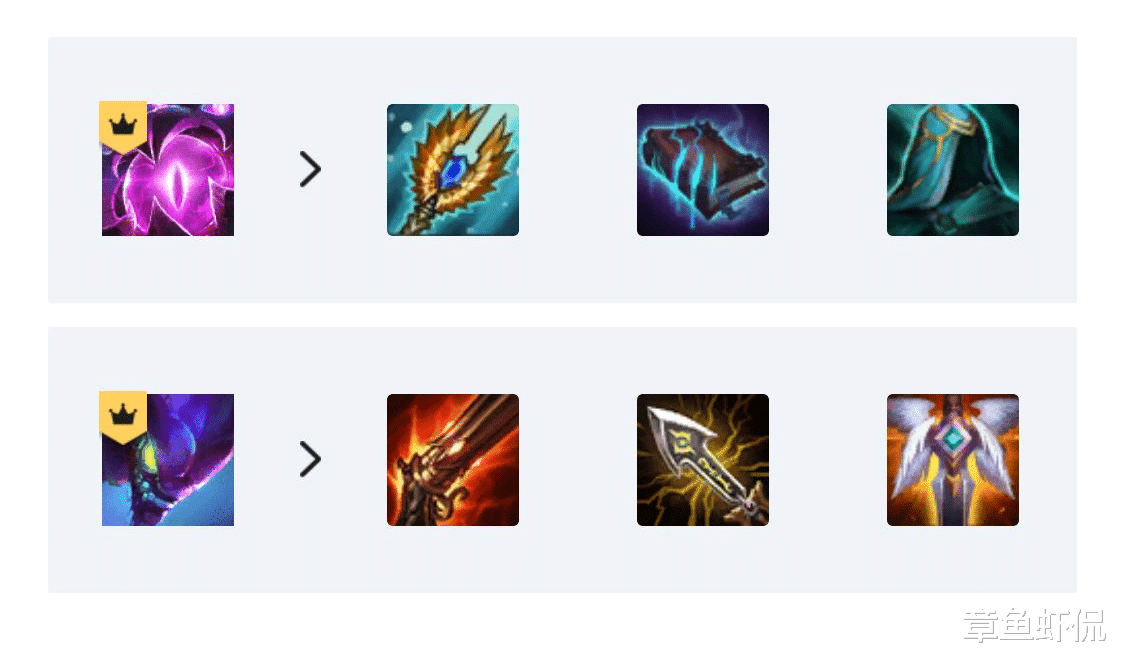Click the crown badge on the pink eye portrait
This screenshot has width=1125, height=666.
coord(123,126)
